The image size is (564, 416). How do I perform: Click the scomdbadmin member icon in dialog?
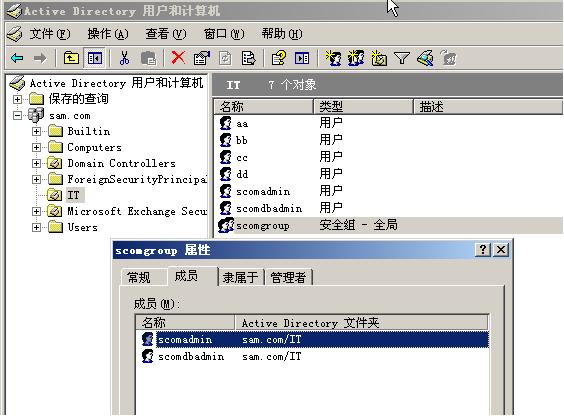pyautogui.click(x=147, y=356)
